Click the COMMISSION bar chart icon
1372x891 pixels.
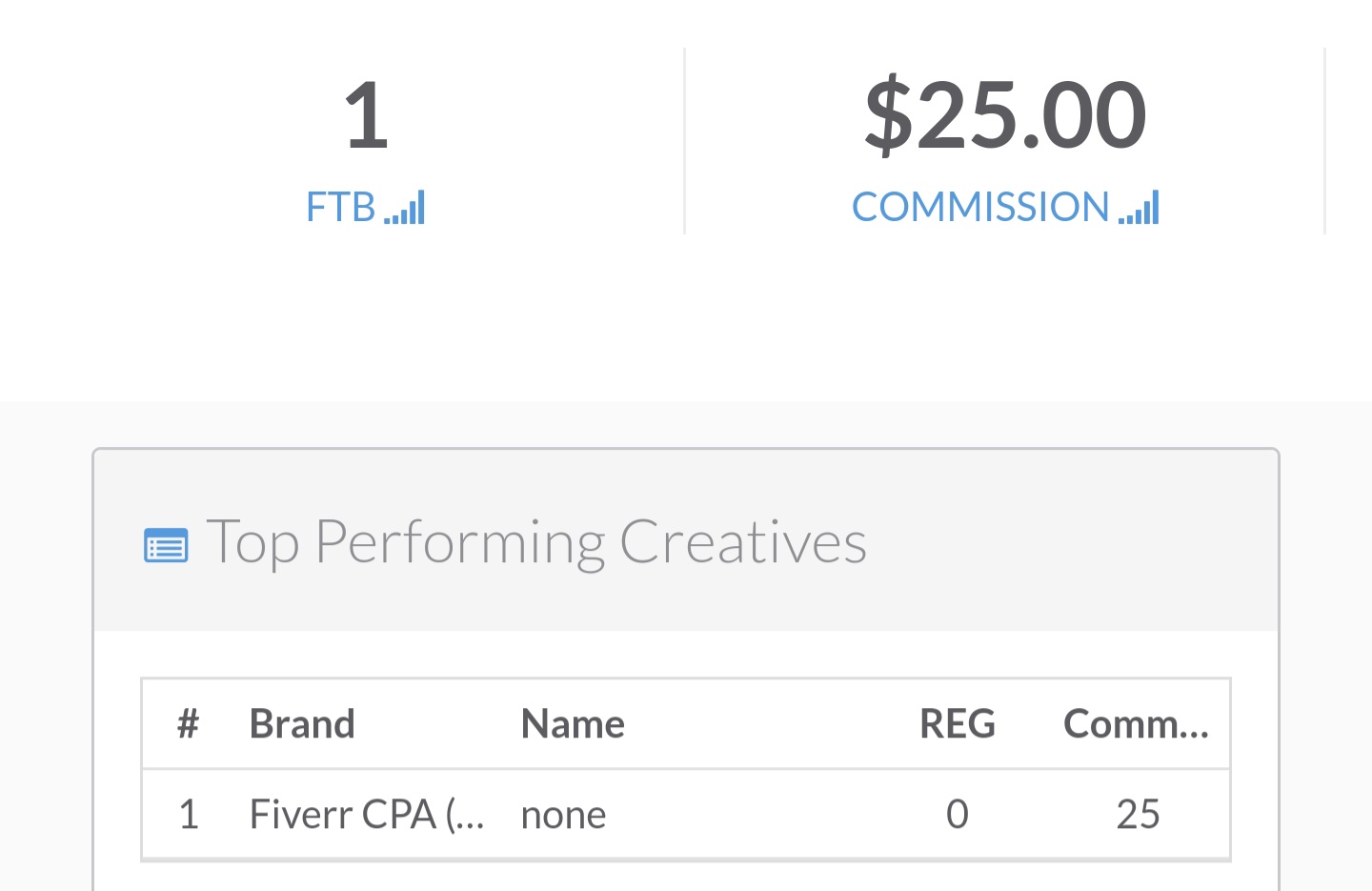[x=1139, y=207]
